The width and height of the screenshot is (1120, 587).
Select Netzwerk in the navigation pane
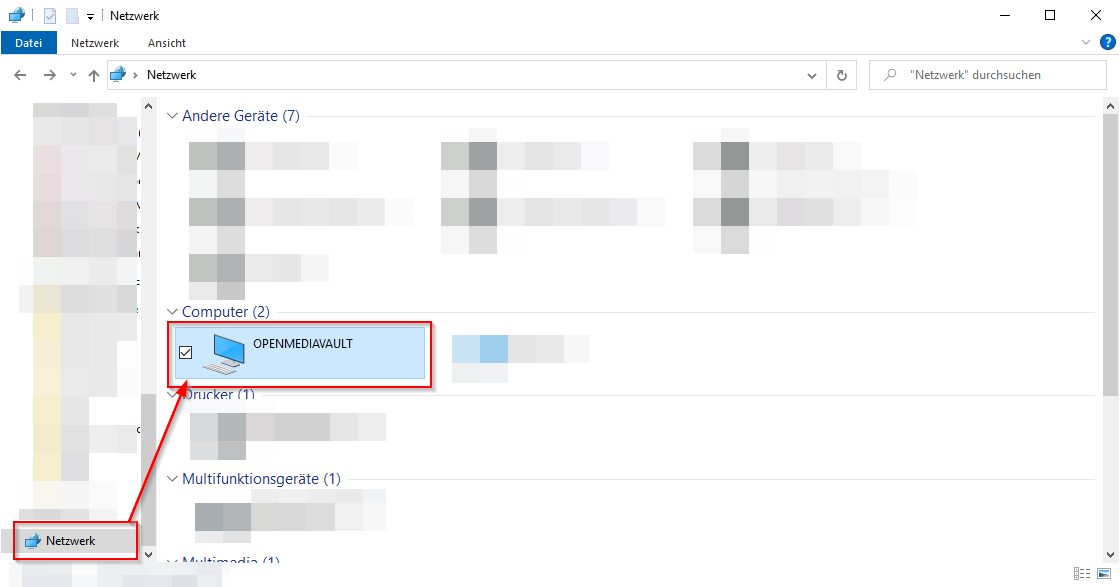70,541
